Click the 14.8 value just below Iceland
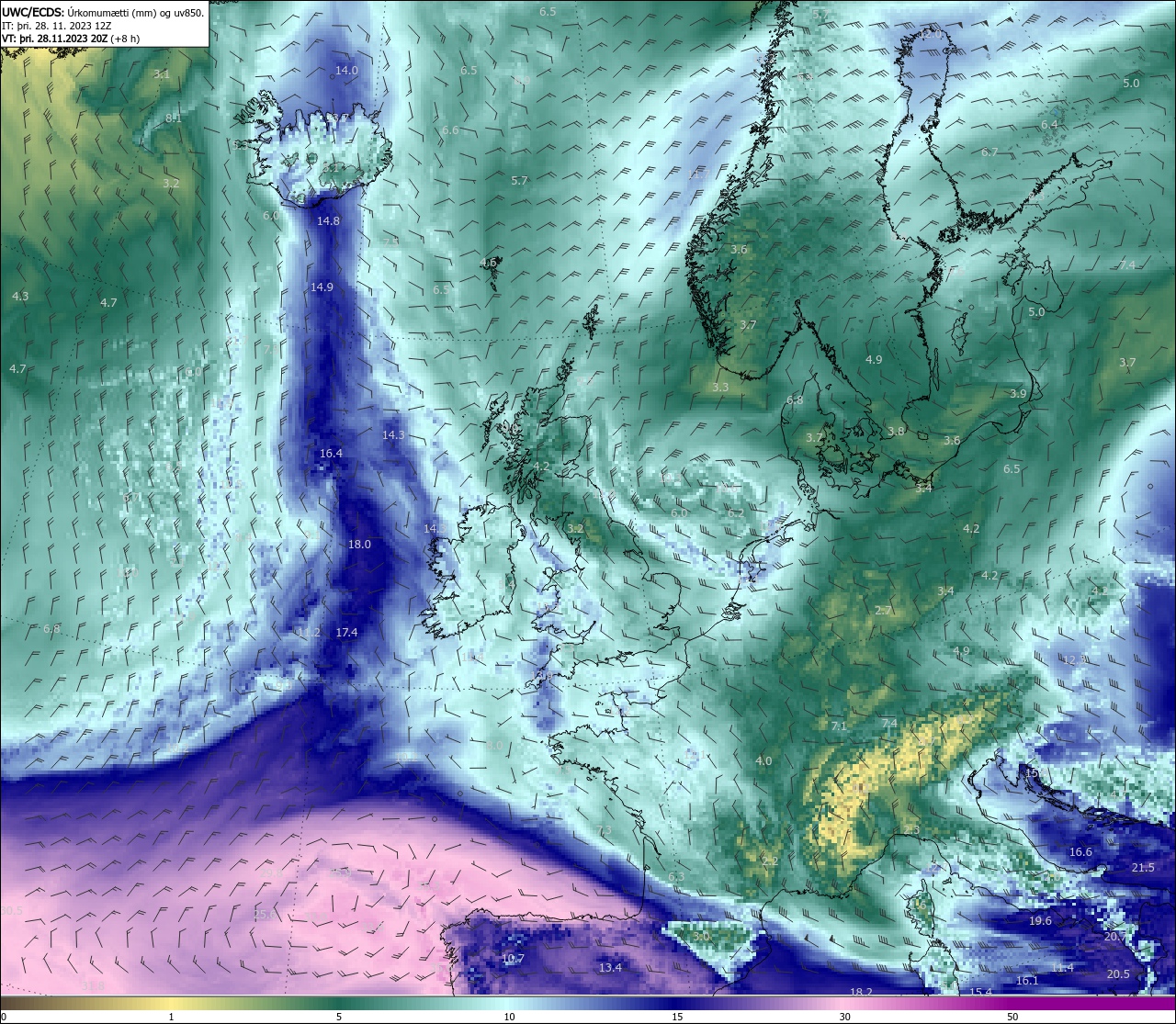The image size is (1176, 1024). pos(328,221)
